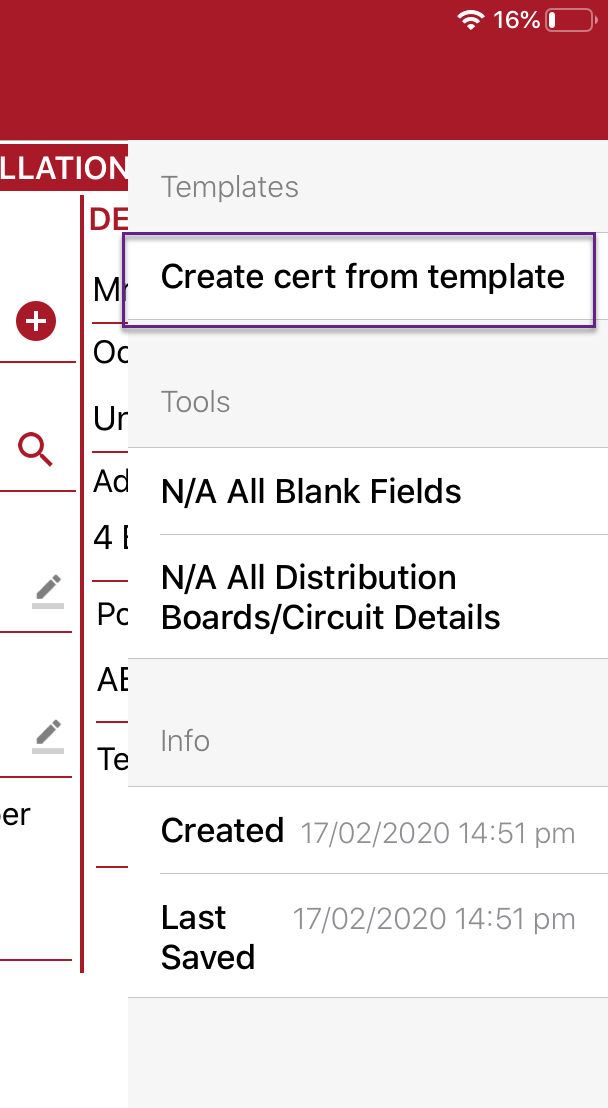Image resolution: width=608 pixels, height=1108 pixels.
Task: Choose N/A All Blank Fields
Action: click(311, 492)
